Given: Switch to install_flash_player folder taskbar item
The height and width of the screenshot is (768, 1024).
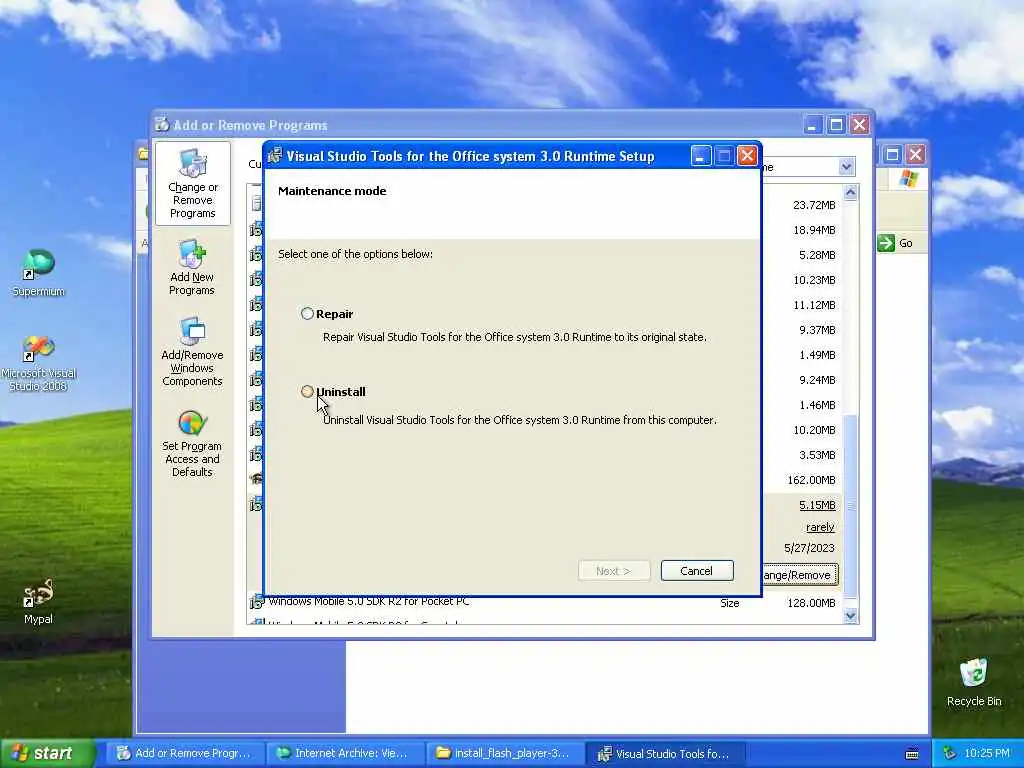Looking at the screenshot, I should click(x=504, y=753).
